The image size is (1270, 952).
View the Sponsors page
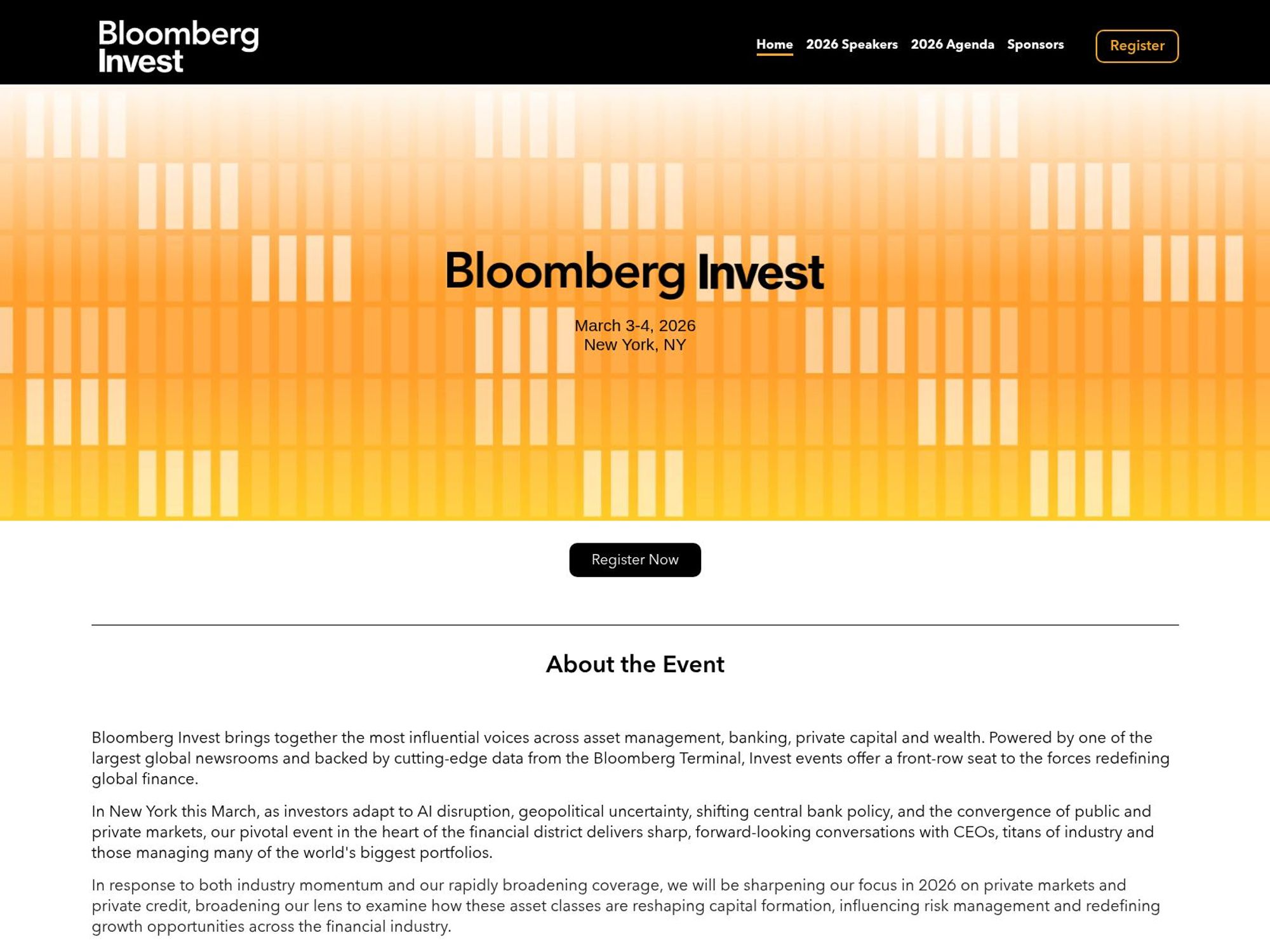point(1036,44)
